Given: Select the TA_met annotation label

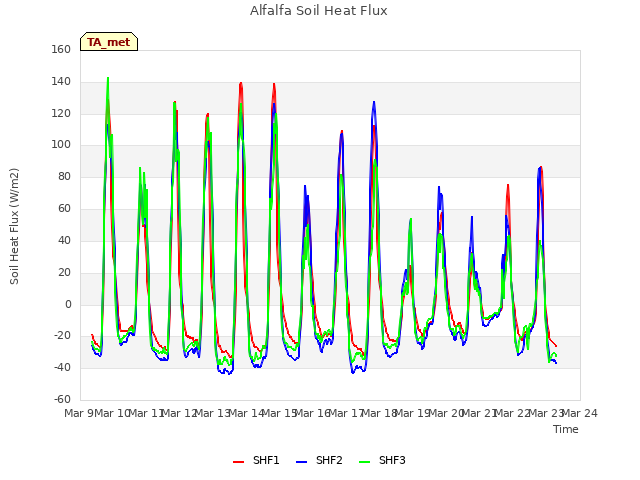Looking at the screenshot, I should pyautogui.click(x=109, y=42).
